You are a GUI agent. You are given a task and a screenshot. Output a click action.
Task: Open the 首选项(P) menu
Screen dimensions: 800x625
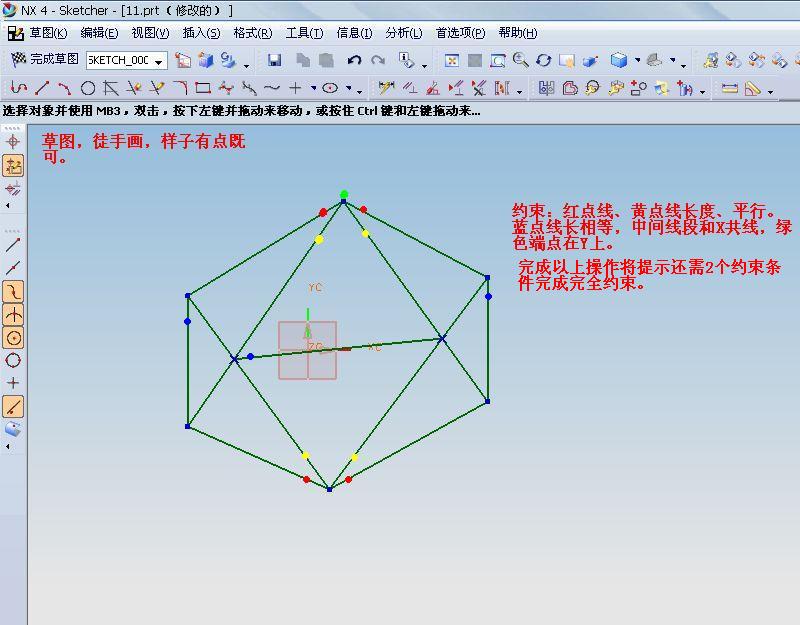[x=461, y=33]
